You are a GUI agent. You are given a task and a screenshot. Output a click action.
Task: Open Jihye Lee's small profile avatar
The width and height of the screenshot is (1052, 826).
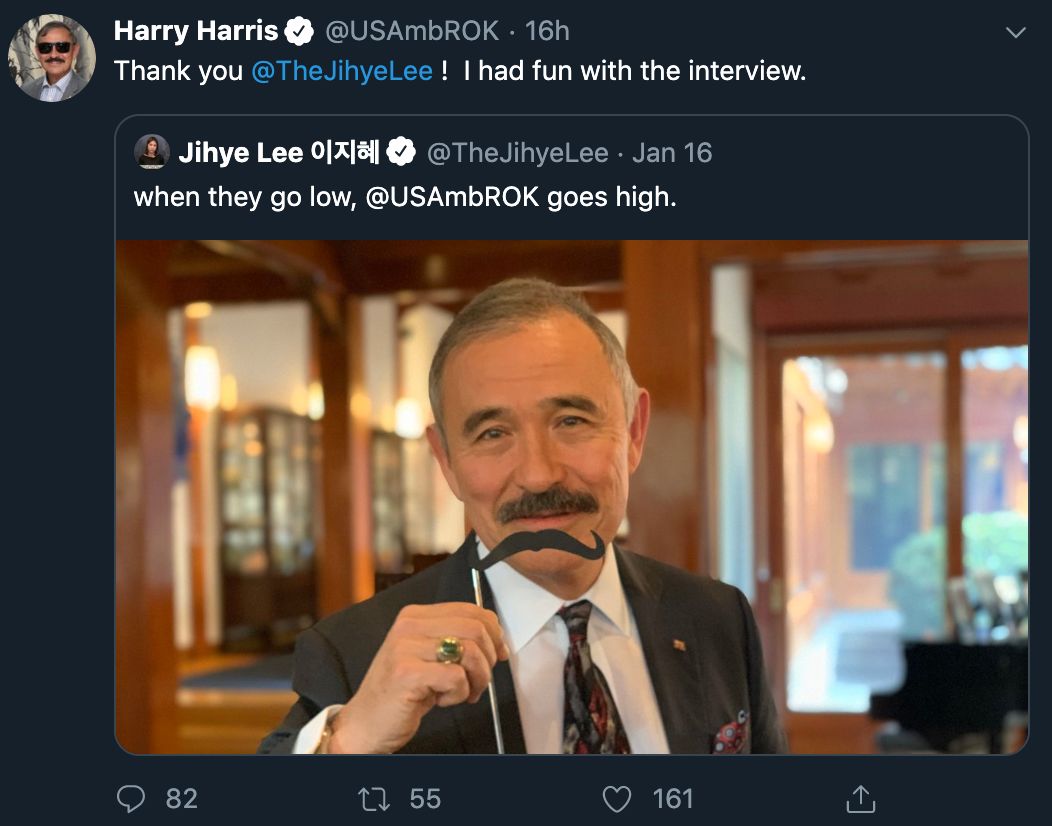pyautogui.click(x=152, y=152)
